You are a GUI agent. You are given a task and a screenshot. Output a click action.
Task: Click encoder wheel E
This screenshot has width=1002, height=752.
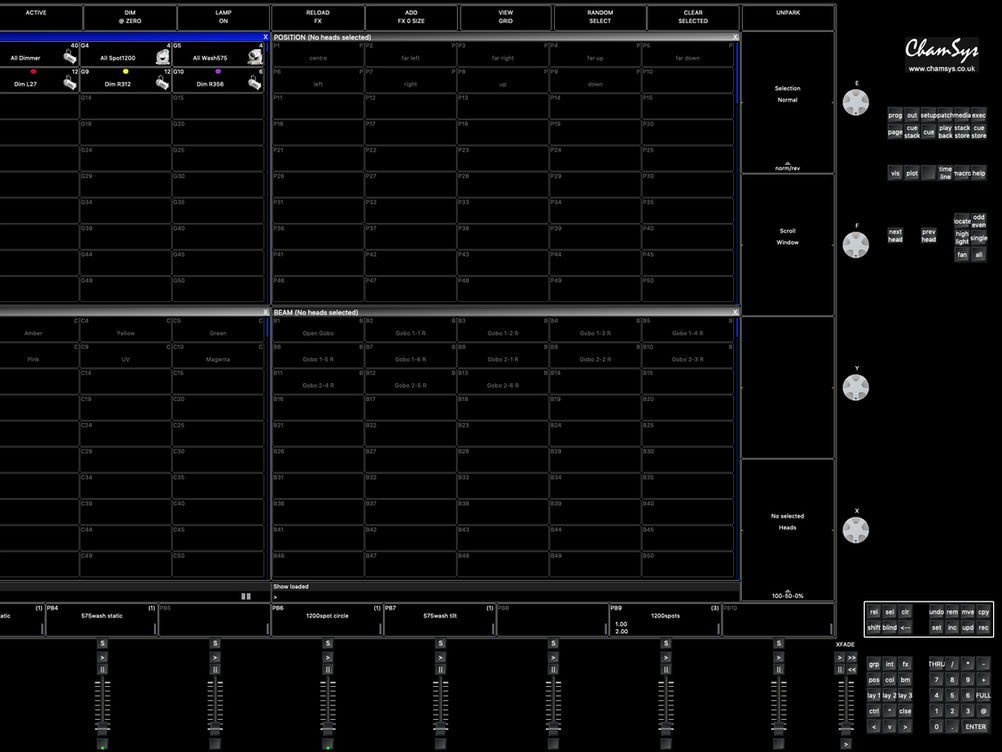pos(856,102)
